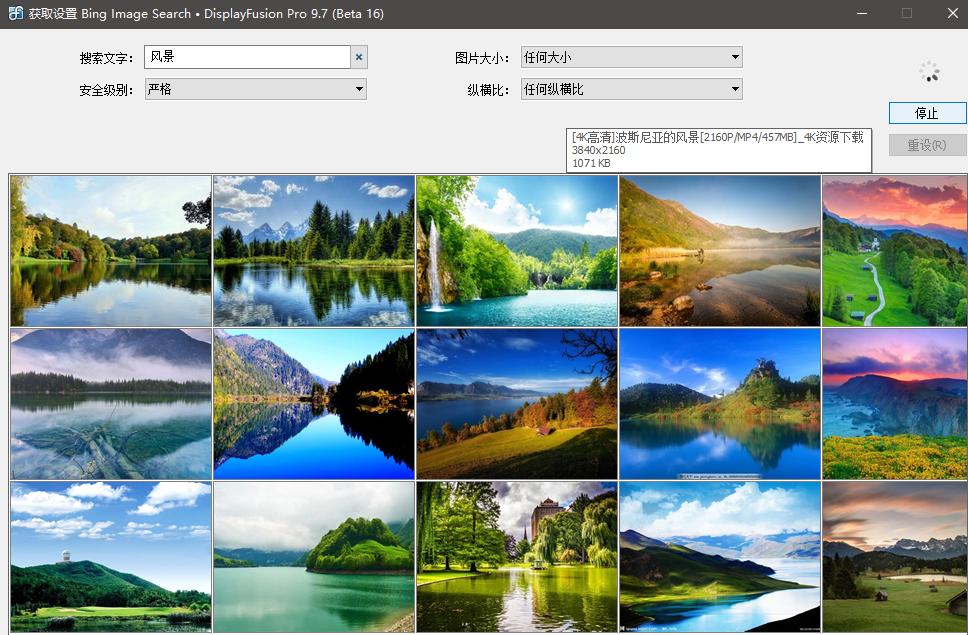Viewport: 968px width, 635px height.
Task: Clear the search text using the × icon
Action: (361, 57)
